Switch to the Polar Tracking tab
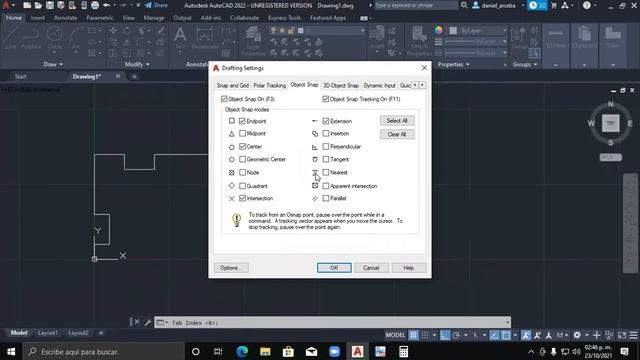The width and height of the screenshot is (640, 360). pos(269,85)
